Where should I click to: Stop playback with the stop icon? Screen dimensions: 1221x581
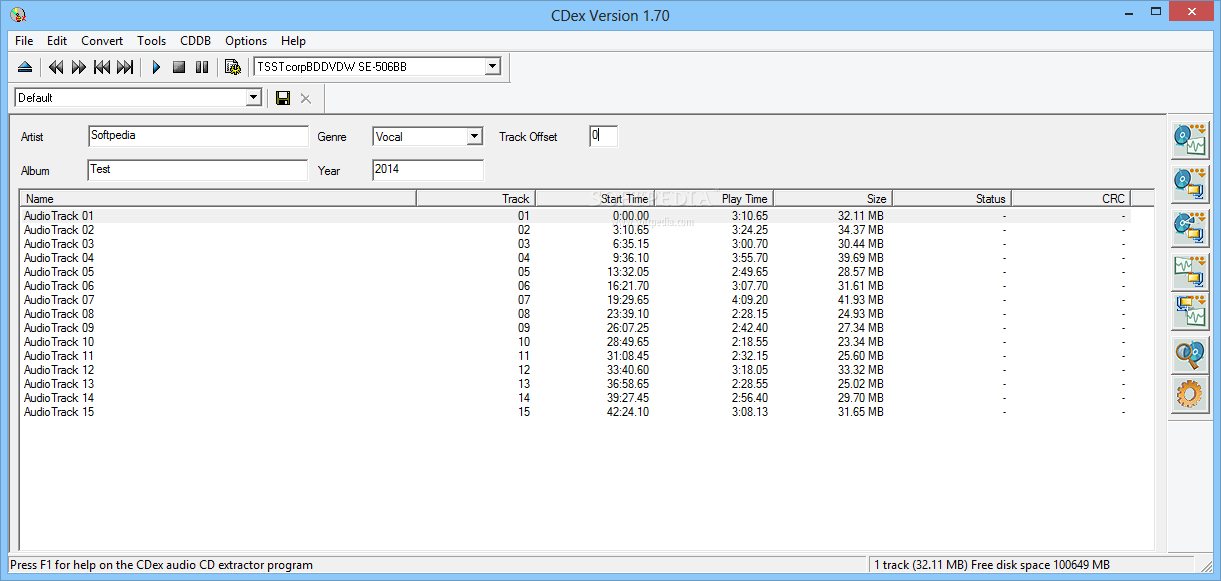click(x=179, y=67)
